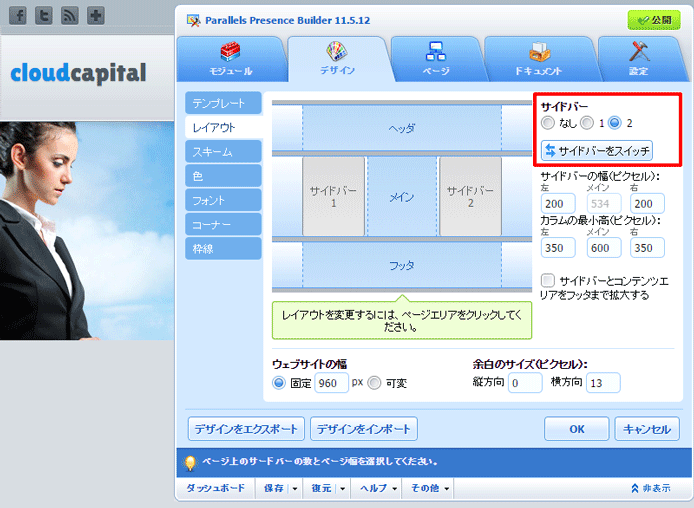Click the website width 960 input field
The image size is (694, 508).
coord(330,383)
